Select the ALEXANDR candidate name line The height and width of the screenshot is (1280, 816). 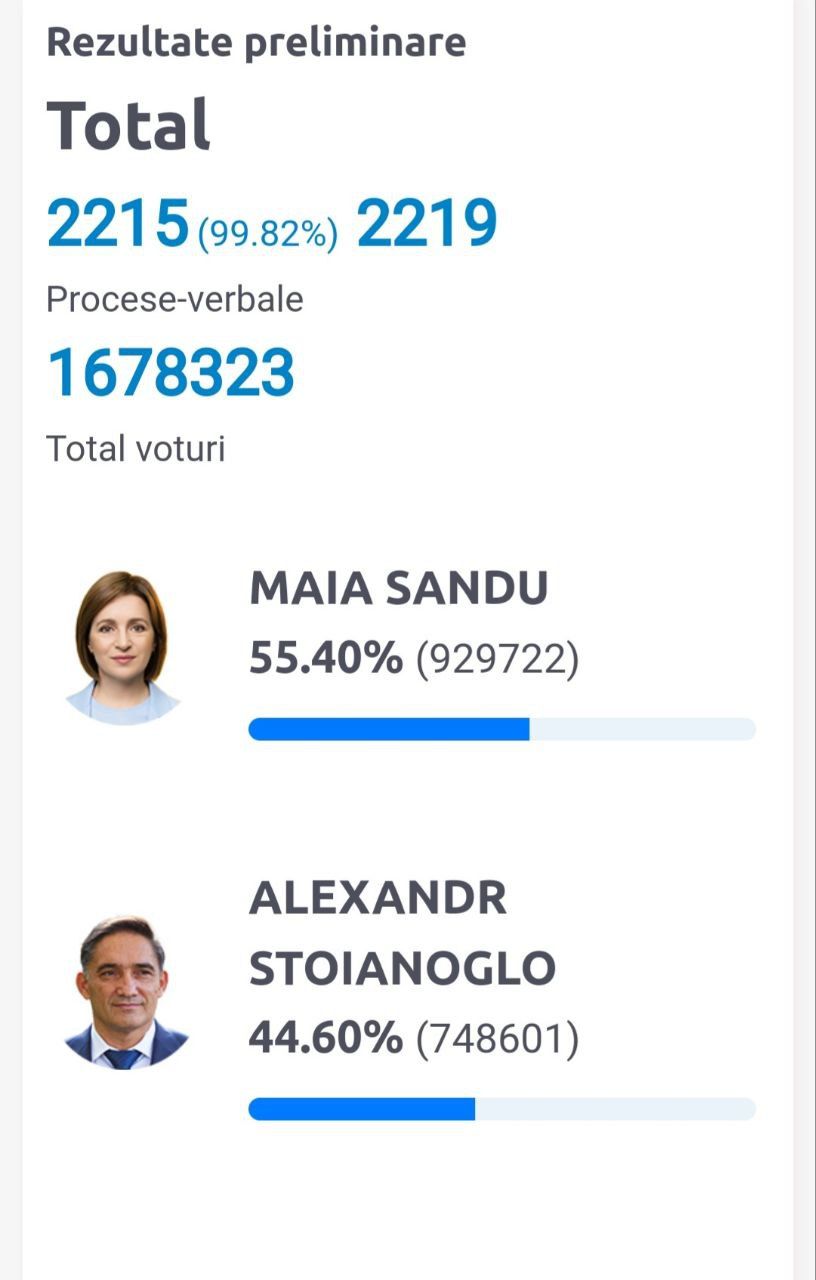[378, 898]
